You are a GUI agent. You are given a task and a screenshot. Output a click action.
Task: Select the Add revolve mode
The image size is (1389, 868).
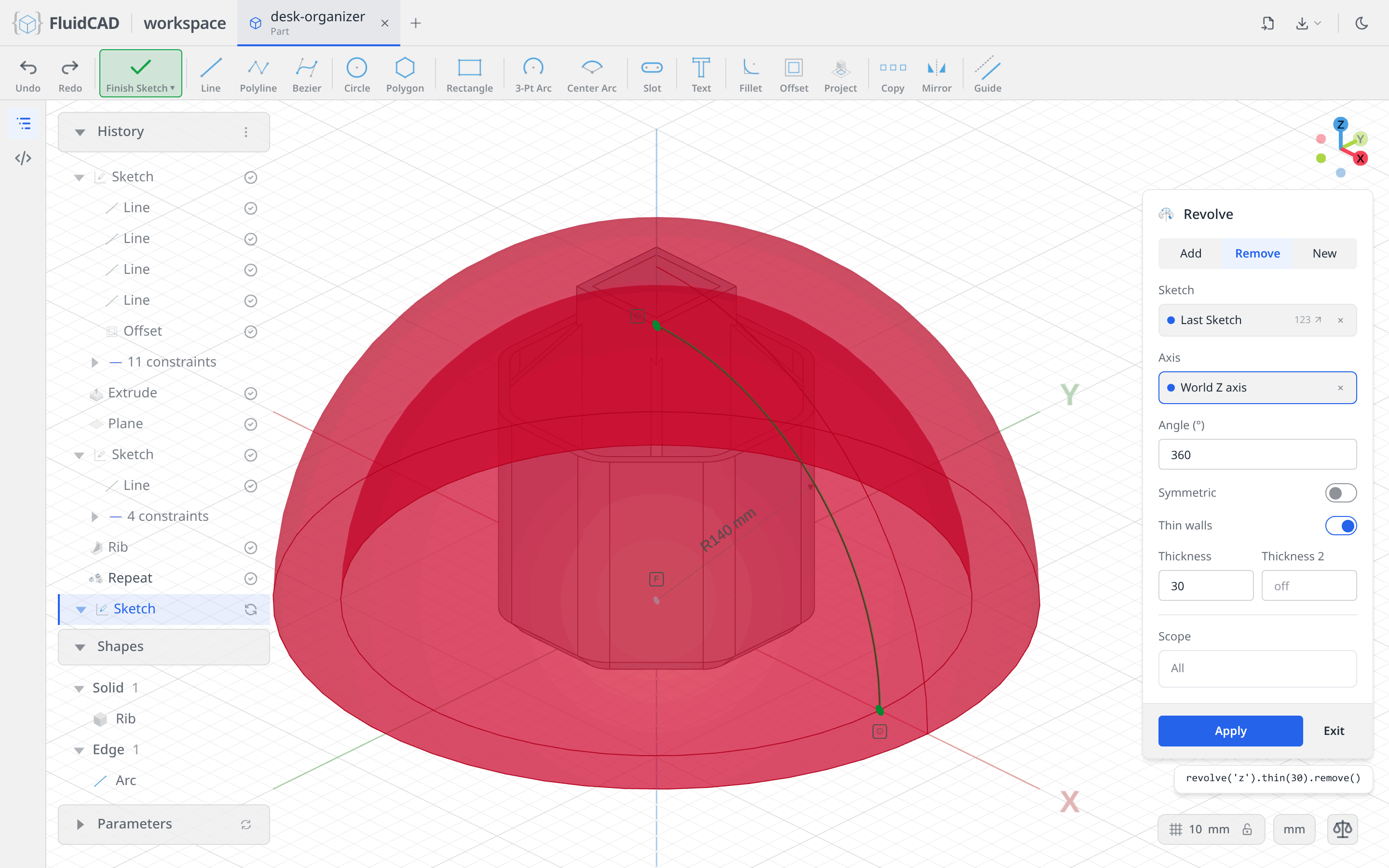point(1190,253)
